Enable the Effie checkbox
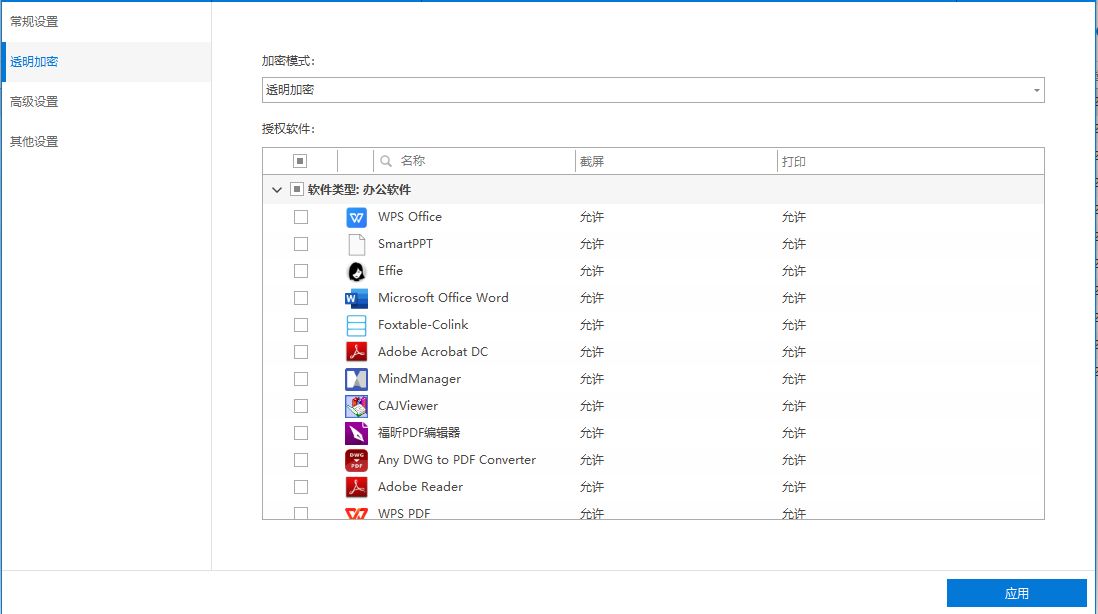This screenshot has height=614, width=1098. tap(301, 271)
